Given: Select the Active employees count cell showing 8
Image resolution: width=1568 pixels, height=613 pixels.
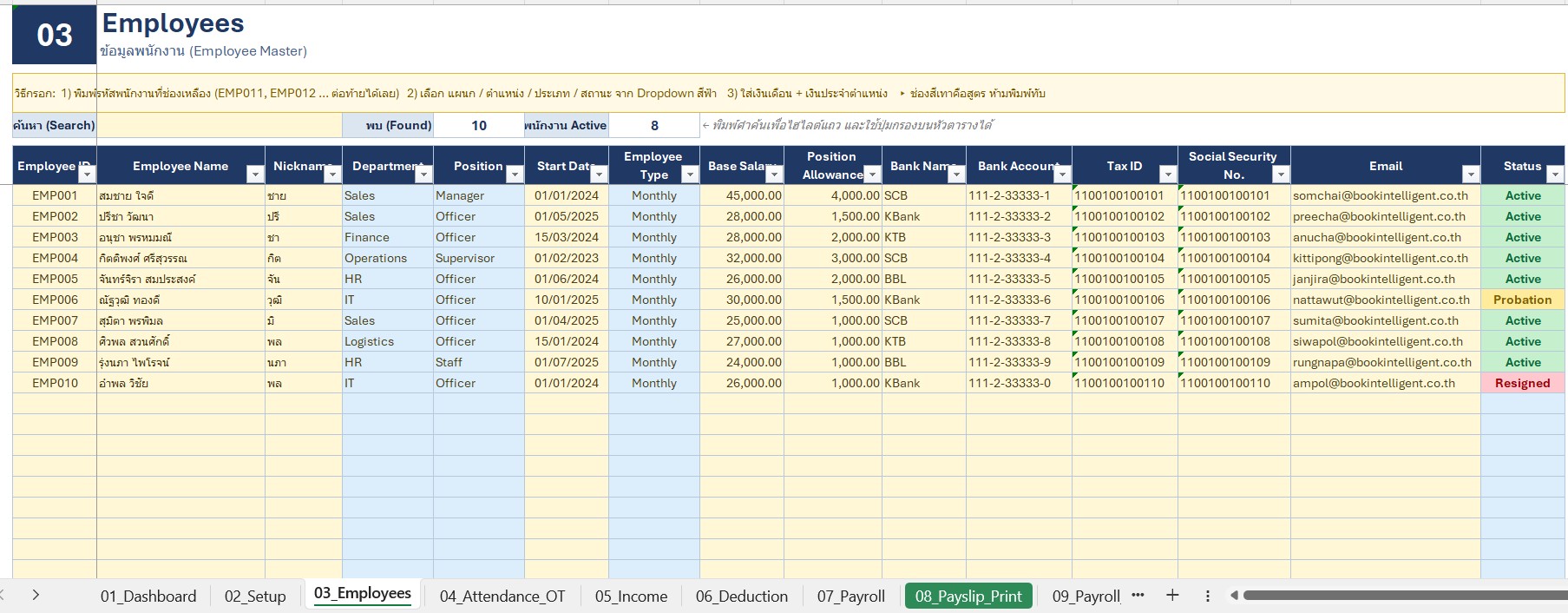Looking at the screenshot, I should point(654,126).
